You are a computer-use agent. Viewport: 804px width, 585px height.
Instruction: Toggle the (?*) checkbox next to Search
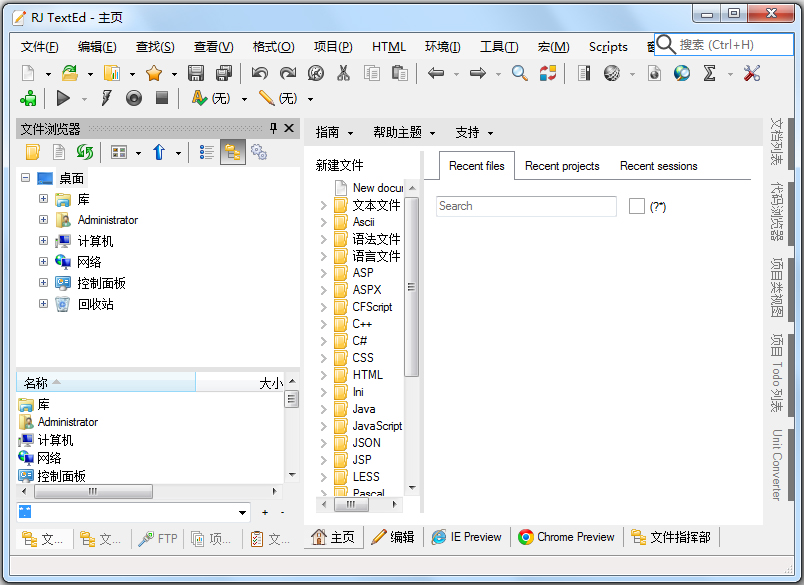tap(637, 206)
